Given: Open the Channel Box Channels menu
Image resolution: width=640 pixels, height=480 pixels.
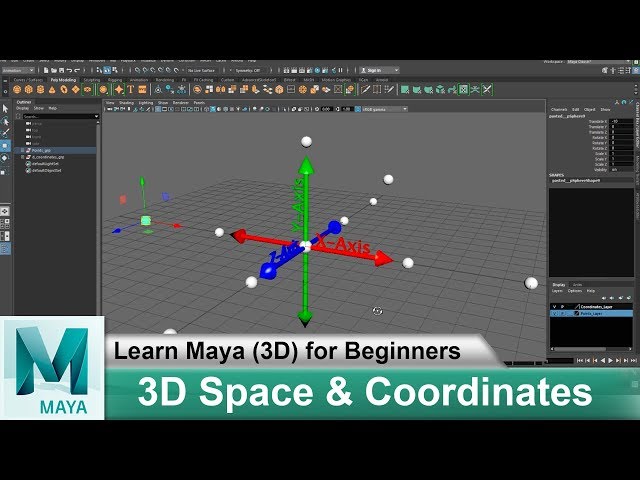Looking at the screenshot, I should (559, 110).
